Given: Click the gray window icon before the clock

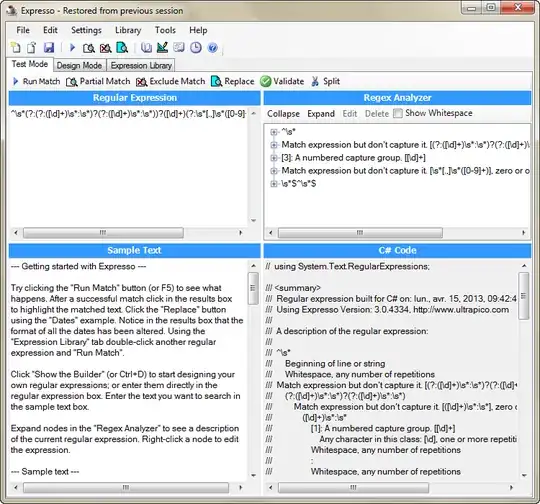Looking at the screenshot, I should point(179,47).
